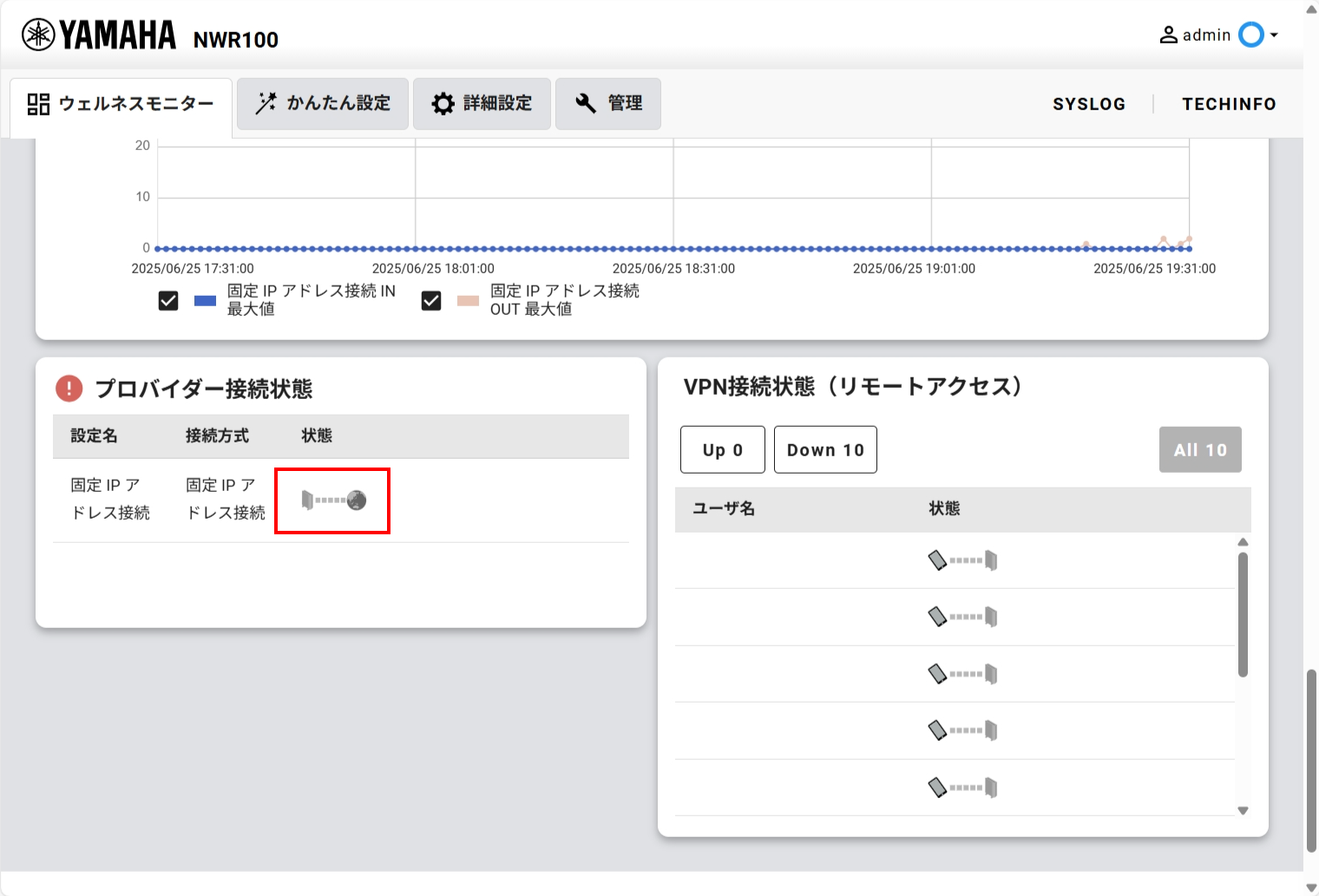Image resolution: width=1319 pixels, height=896 pixels.
Task: Click the red provider connection warning icon
Action: (x=69, y=388)
